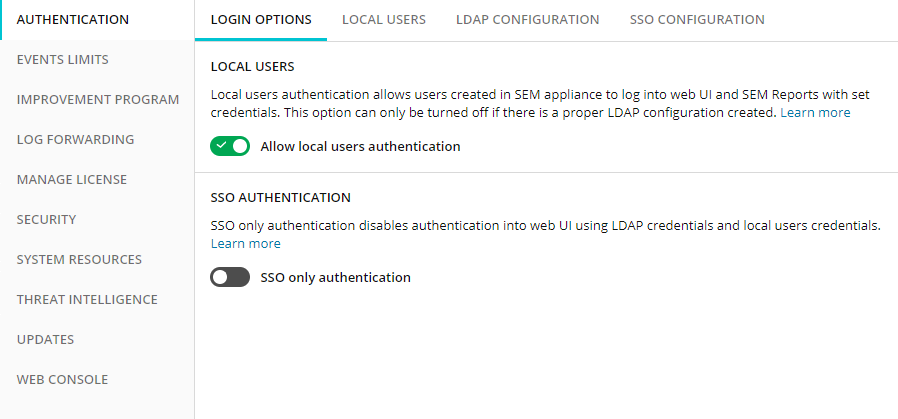Open the SSO Configuration tab
This screenshot has width=898, height=419.
click(x=697, y=19)
